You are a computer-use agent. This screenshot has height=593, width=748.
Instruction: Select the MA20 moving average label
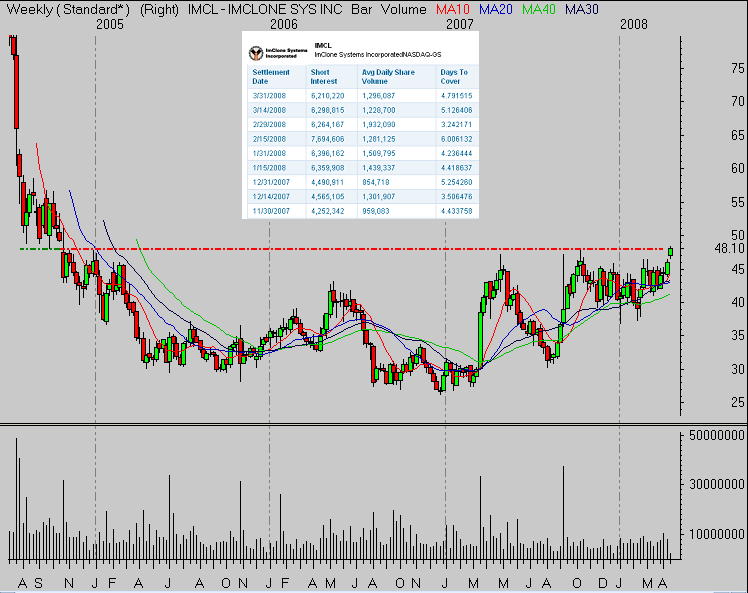496,9
